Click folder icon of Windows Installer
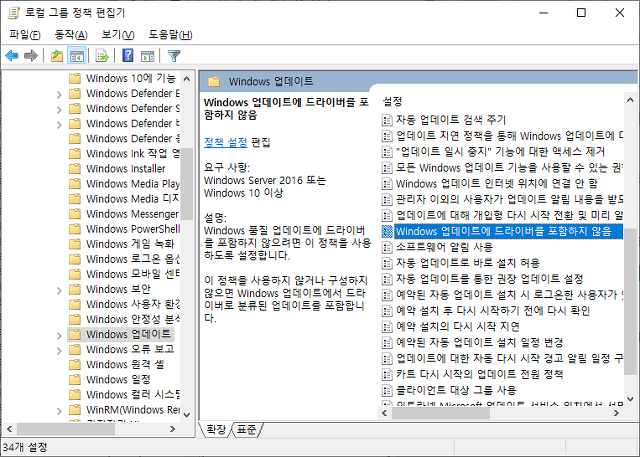Viewport: 640px width, 457px height. click(x=75, y=169)
